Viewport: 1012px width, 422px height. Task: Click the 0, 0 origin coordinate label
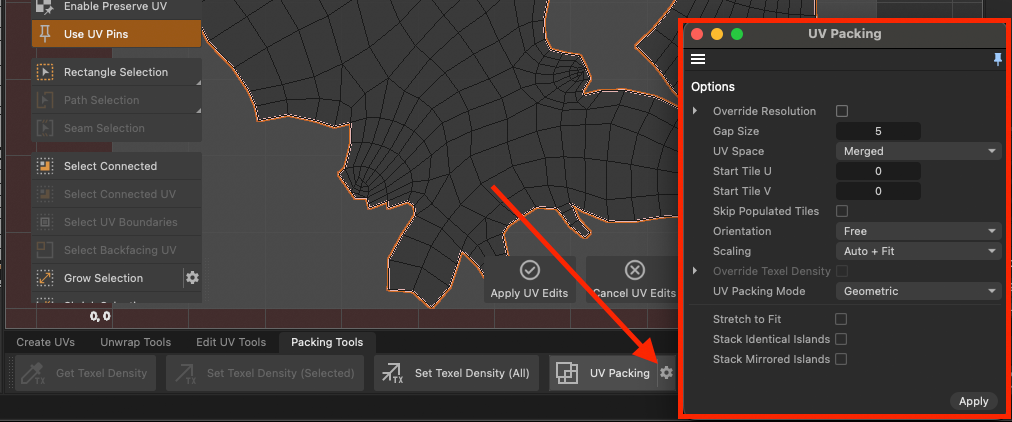coord(100,316)
